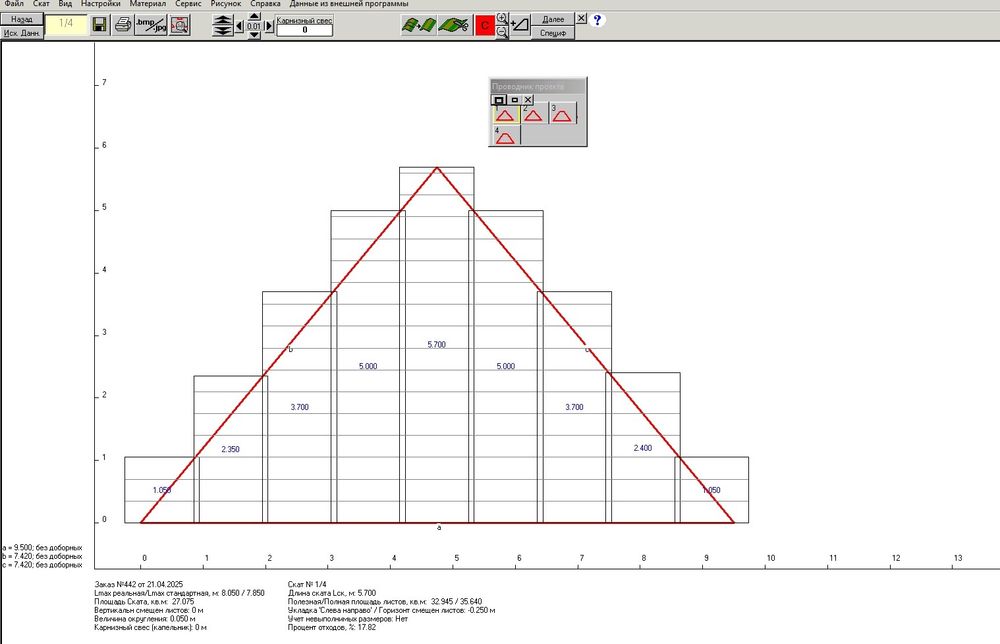This screenshot has height=644, width=1000.
Task: Click the blue question mark help icon
Action: [x=597, y=20]
